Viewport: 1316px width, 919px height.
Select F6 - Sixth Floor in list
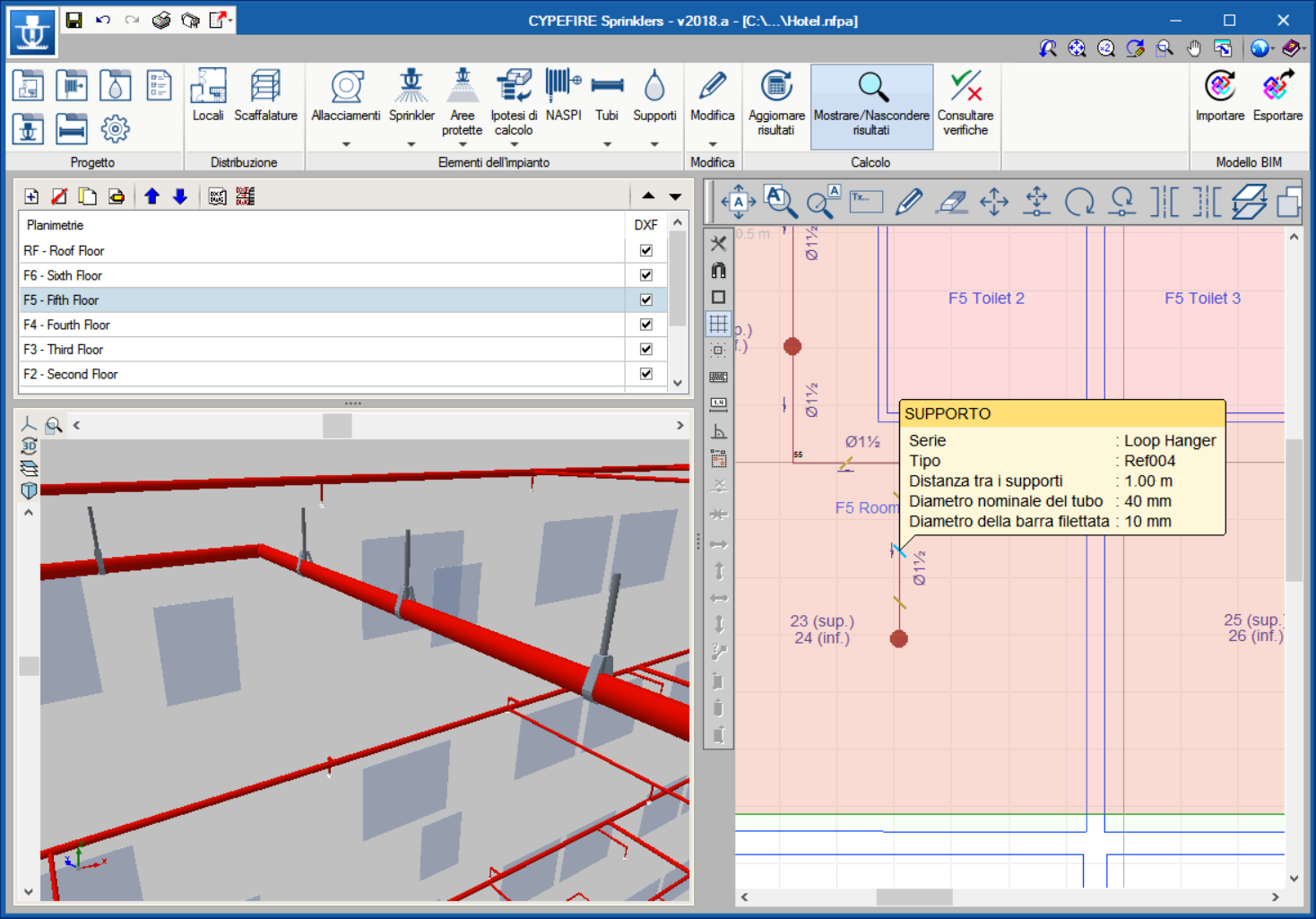pos(322,275)
